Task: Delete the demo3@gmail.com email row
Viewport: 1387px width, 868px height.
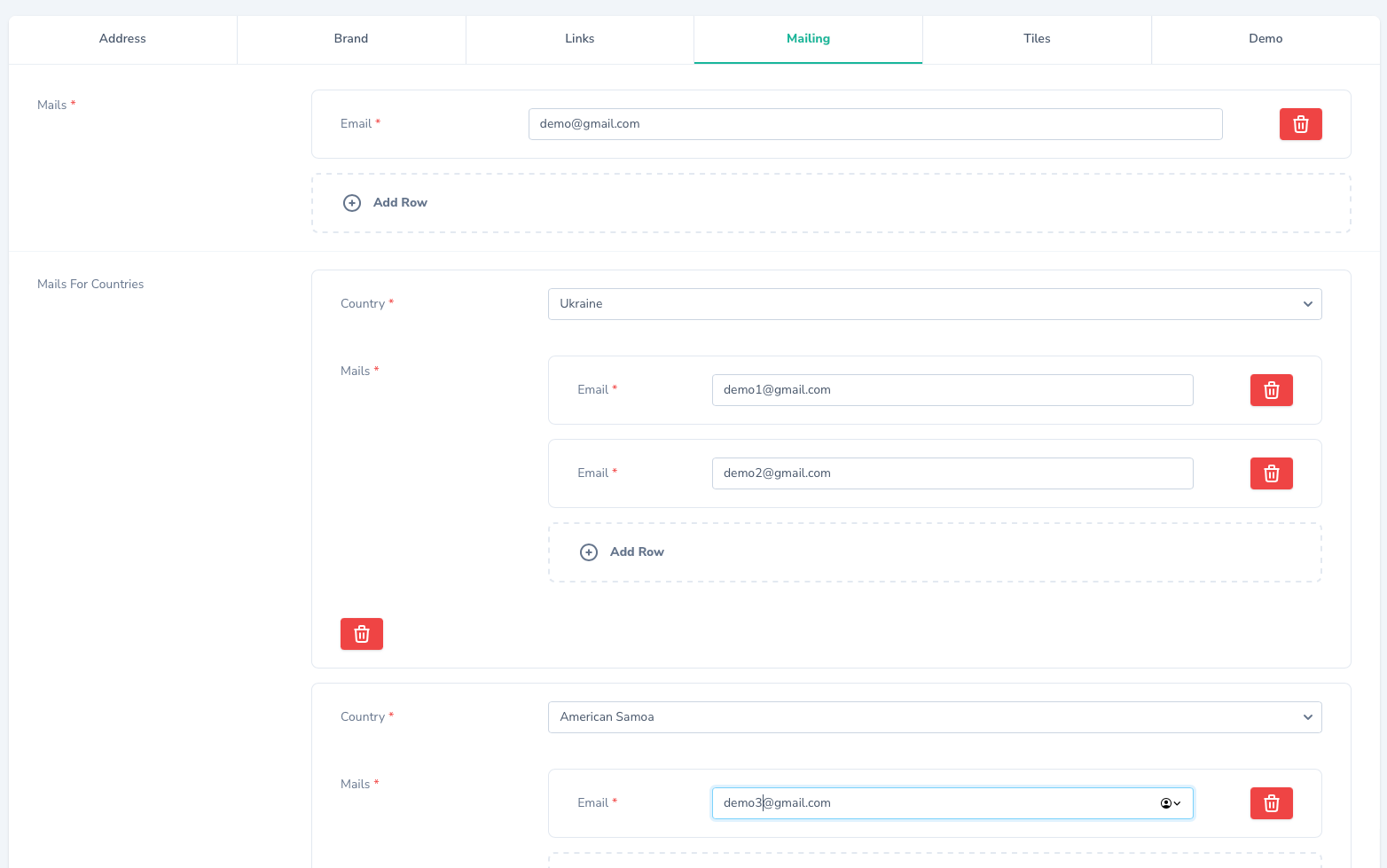Action: click(1271, 803)
